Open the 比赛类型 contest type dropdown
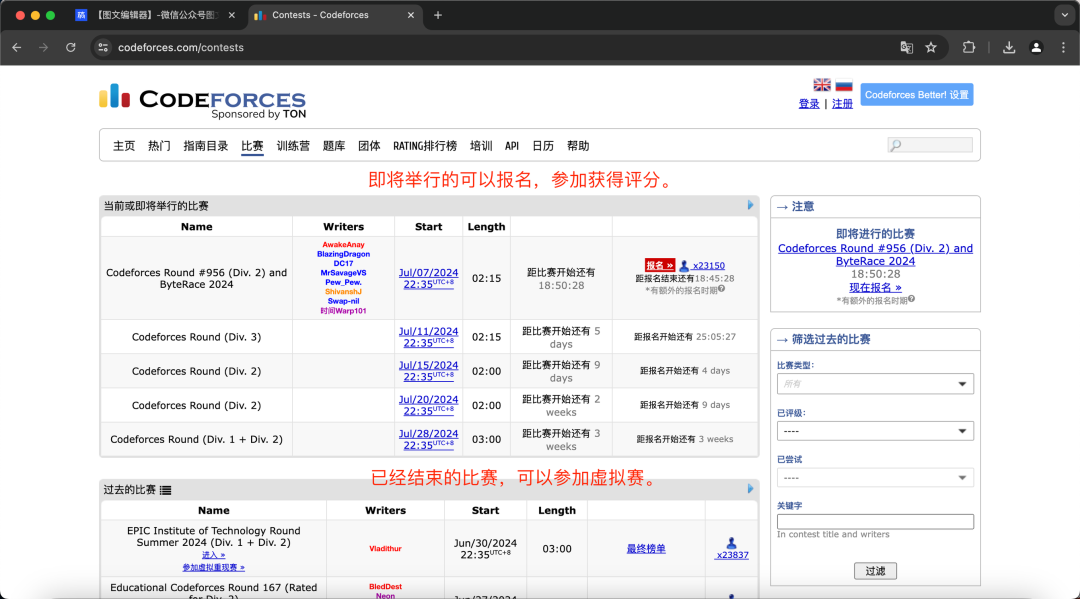This screenshot has height=599, width=1080. tap(875, 383)
